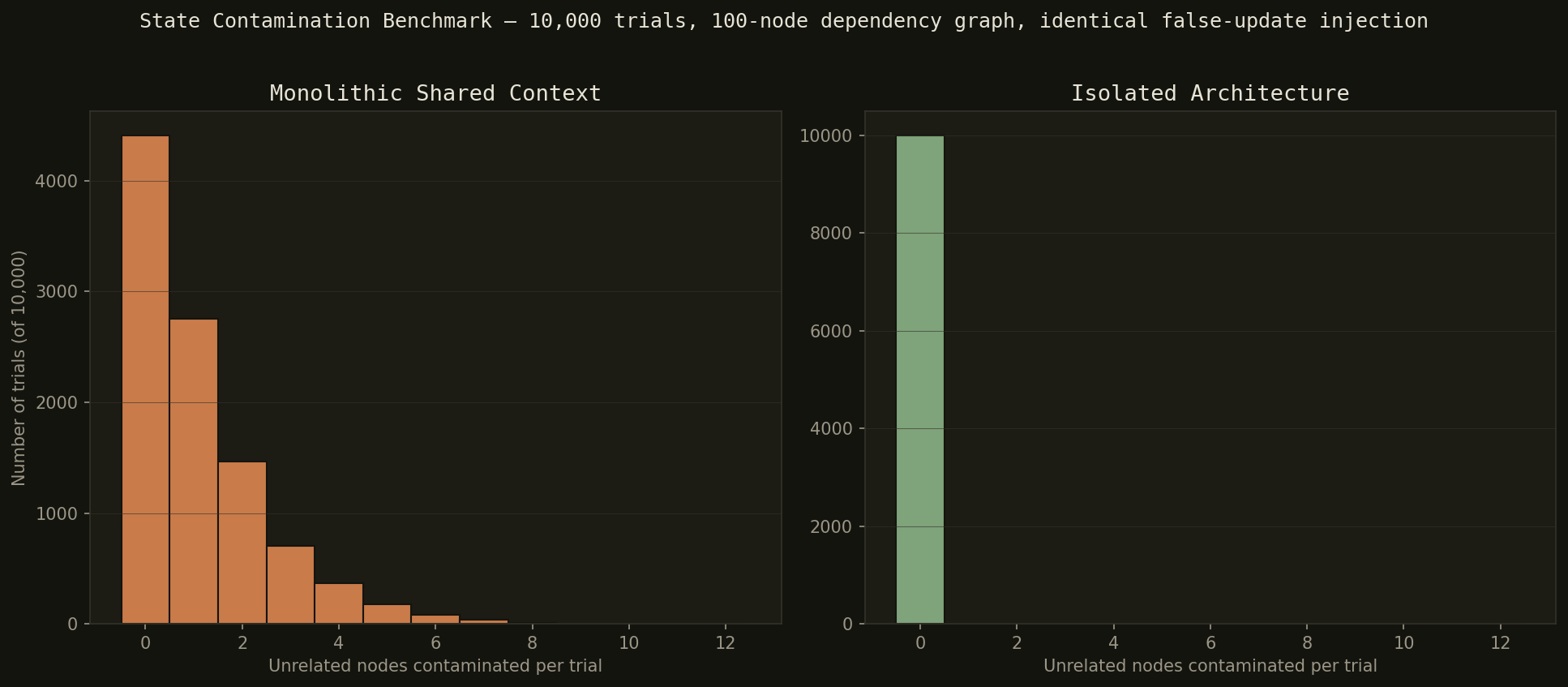Click the Number of trials y-axis label
The image size is (1568, 687).
pos(19,367)
